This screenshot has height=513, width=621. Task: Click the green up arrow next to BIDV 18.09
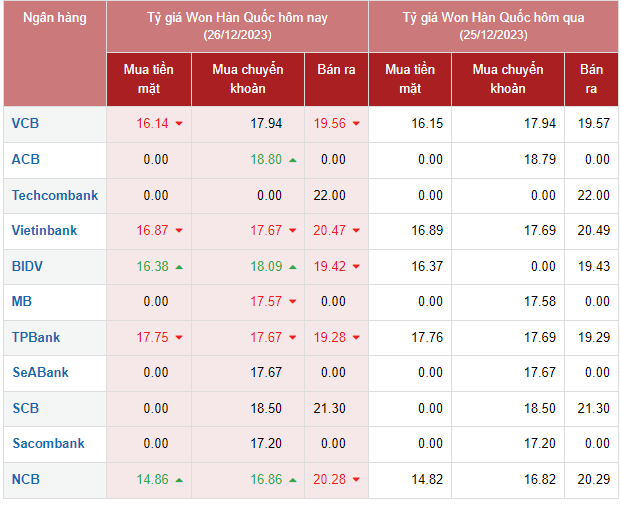(292, 267)
